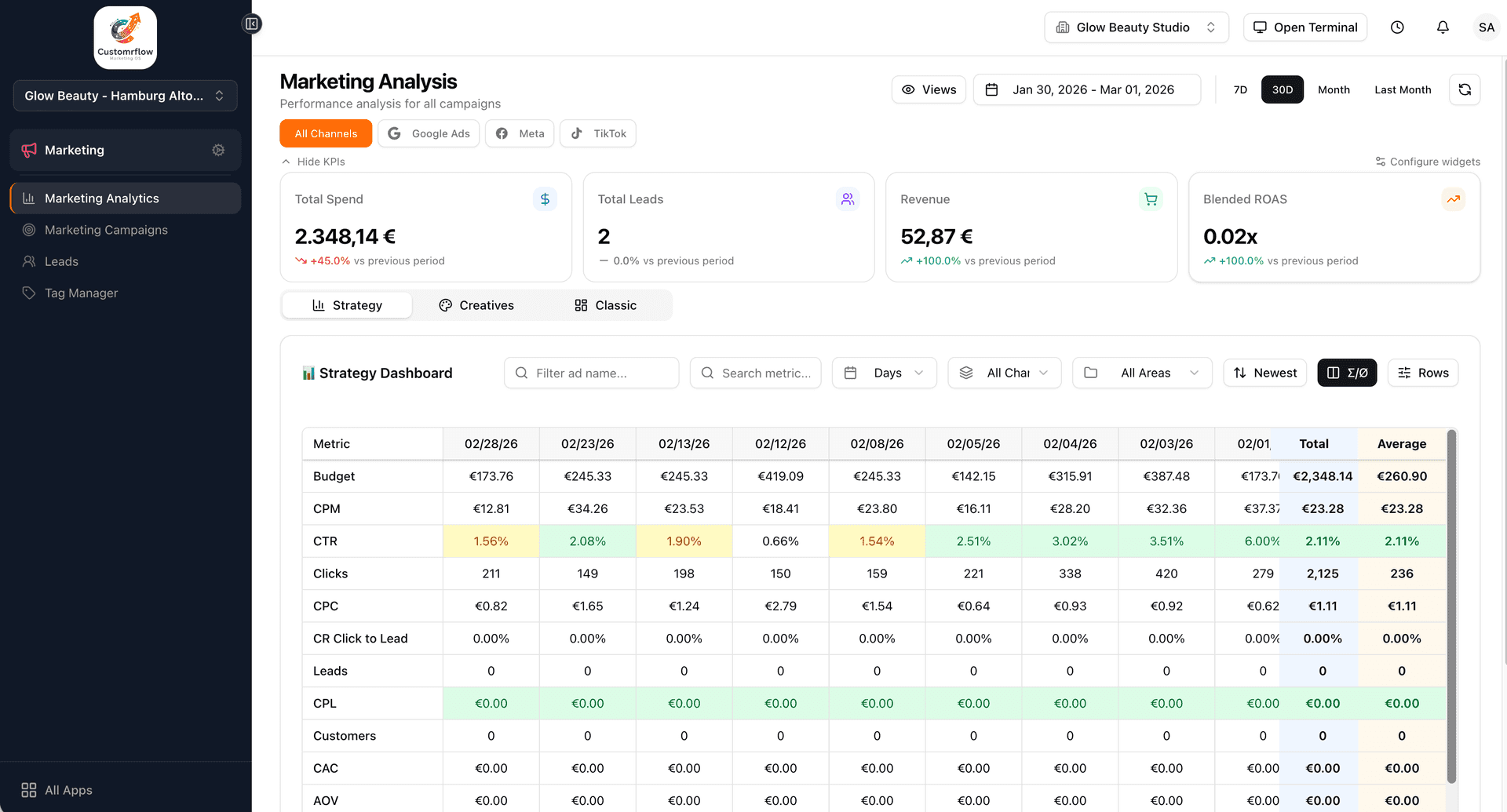Click Configure widgets link
The image size is (1507, 812).
(x=1428, y=162)
